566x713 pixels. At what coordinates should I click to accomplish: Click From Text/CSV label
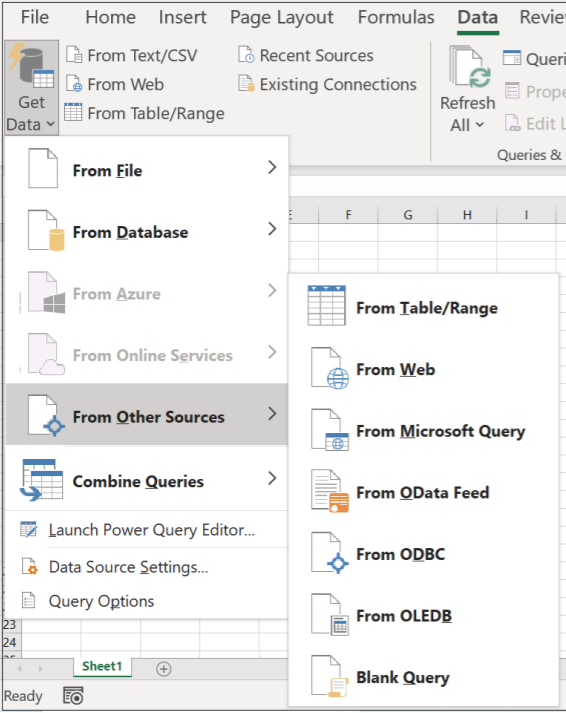point(142,55)
